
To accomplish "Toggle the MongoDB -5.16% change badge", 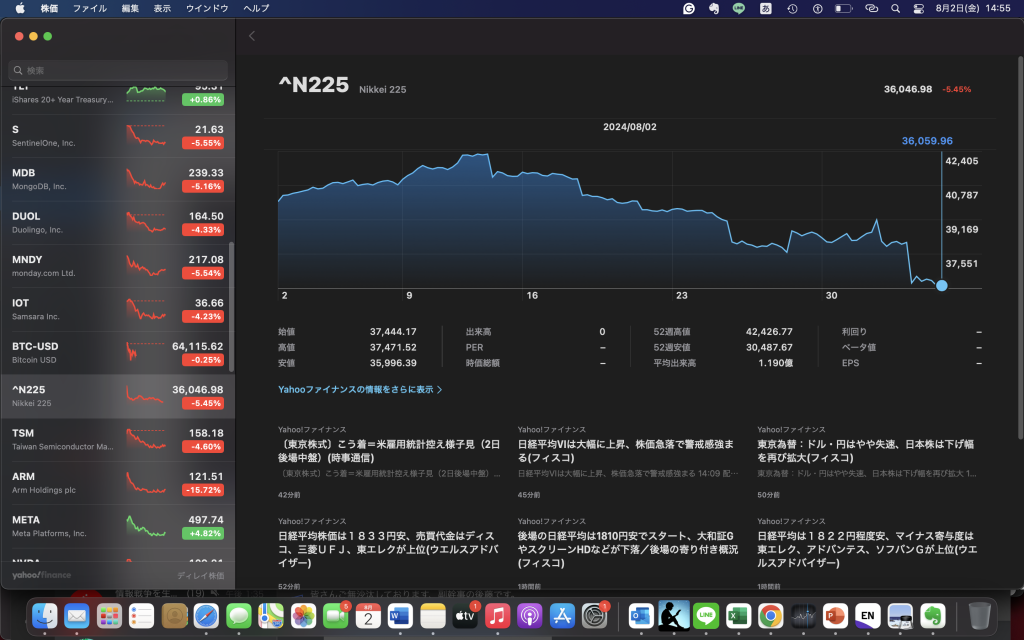I will click(202, 186).
